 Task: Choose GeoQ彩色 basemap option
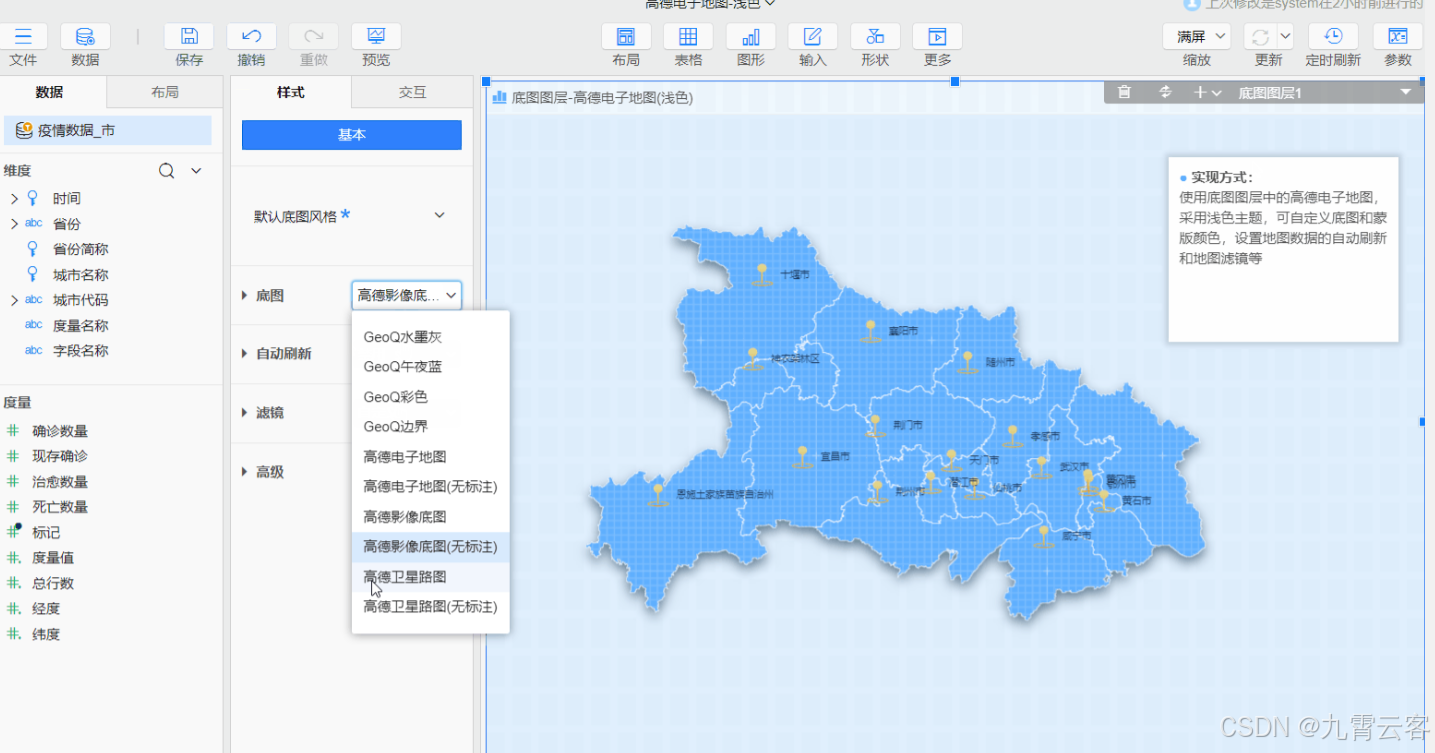tap(431, 397)
